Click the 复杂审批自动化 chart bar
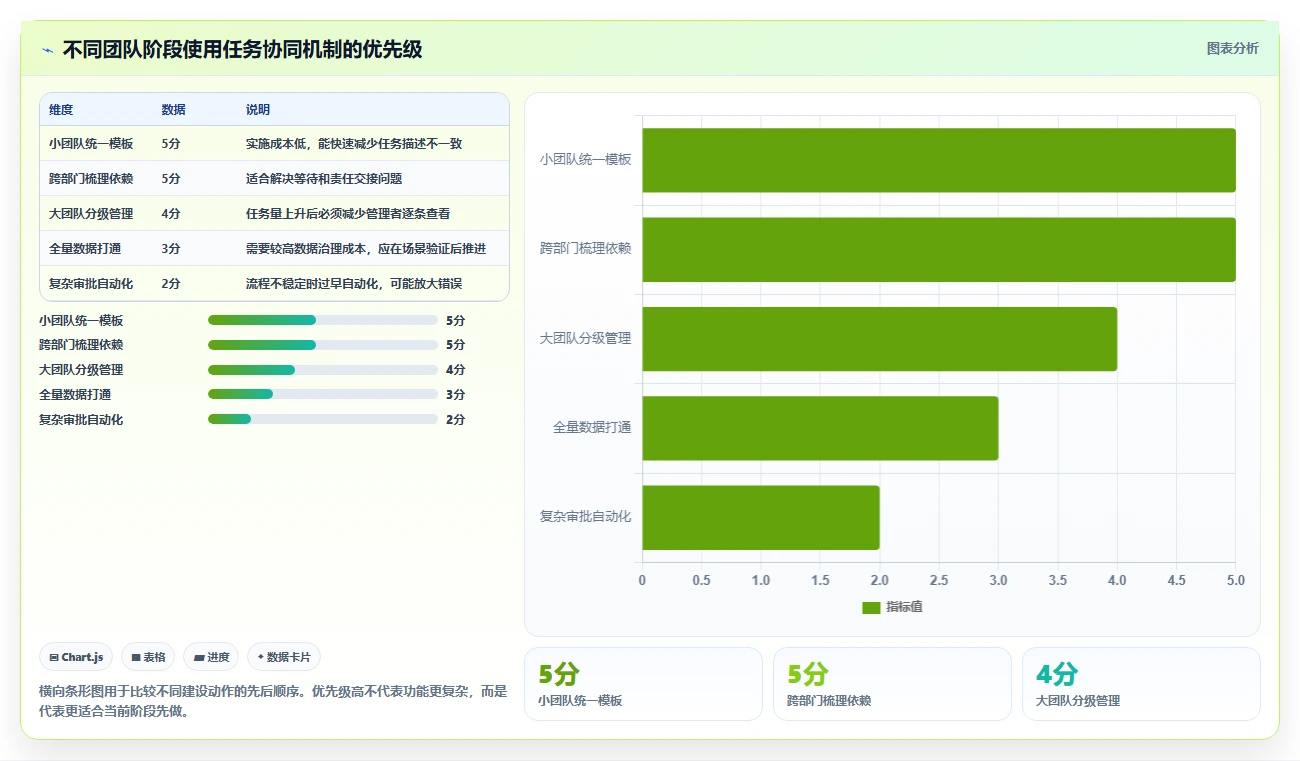The image size is (1300, 761). 761,518
